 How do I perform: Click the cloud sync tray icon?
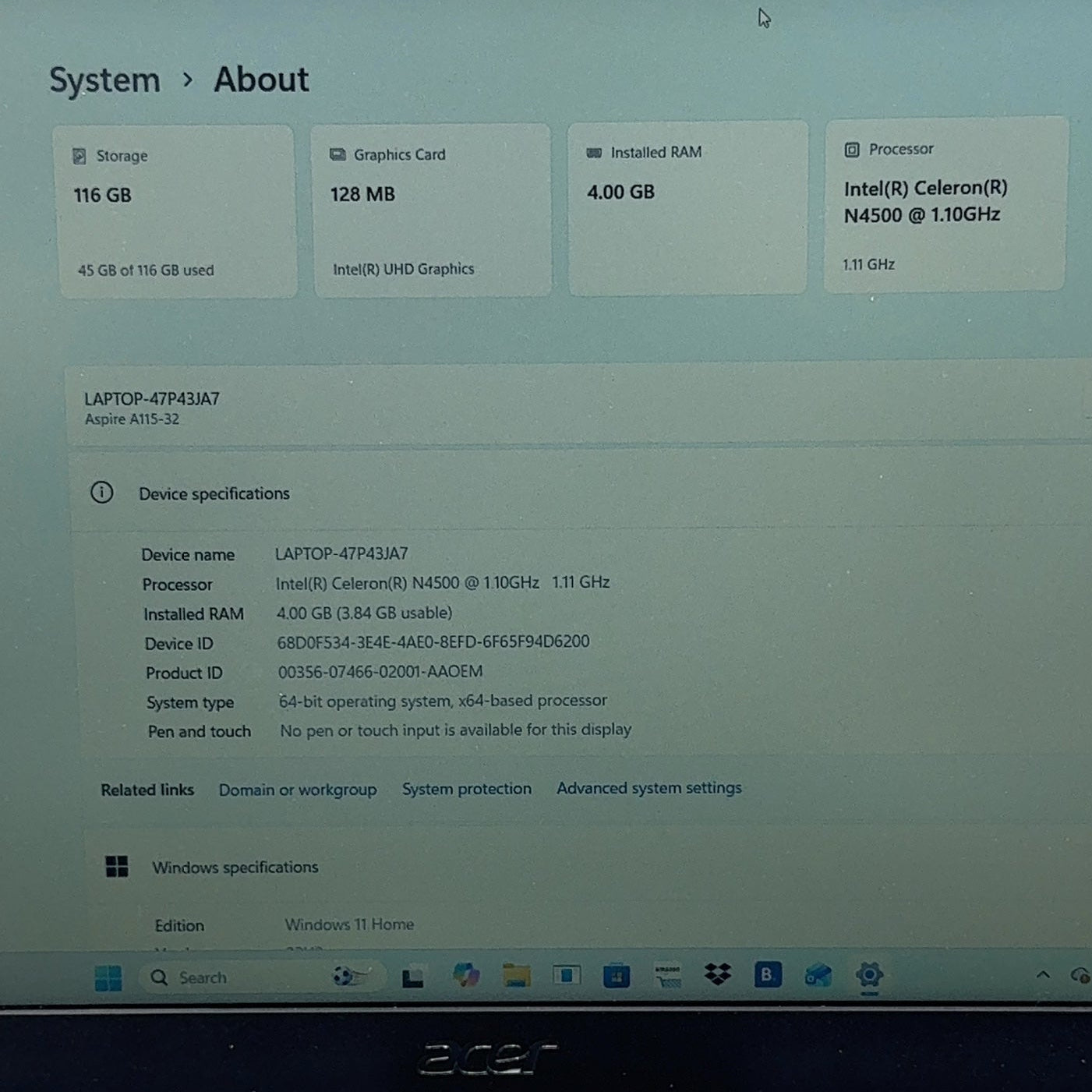coord(1080,974)
